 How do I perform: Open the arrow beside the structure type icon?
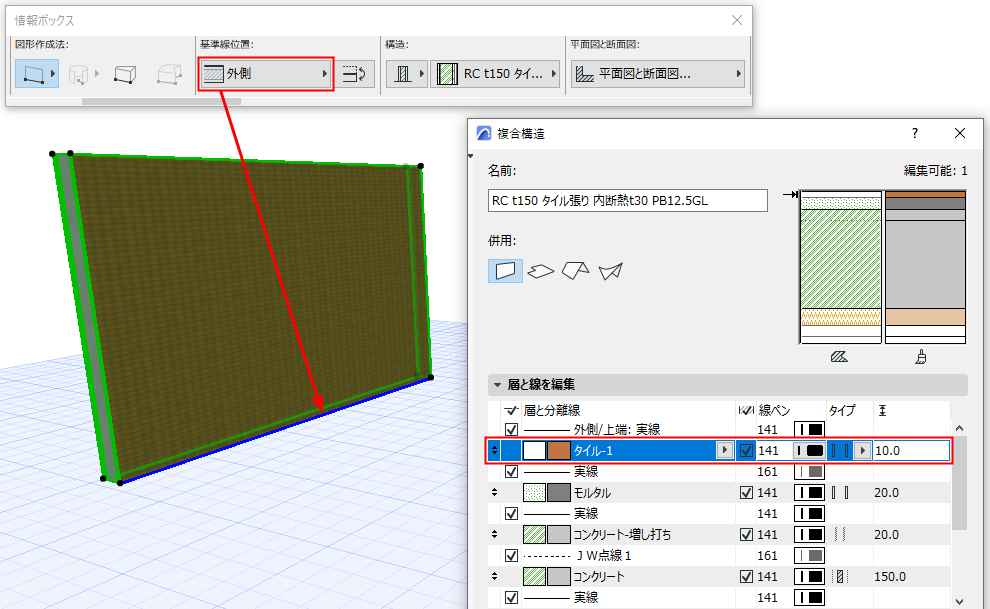(422, 74)
